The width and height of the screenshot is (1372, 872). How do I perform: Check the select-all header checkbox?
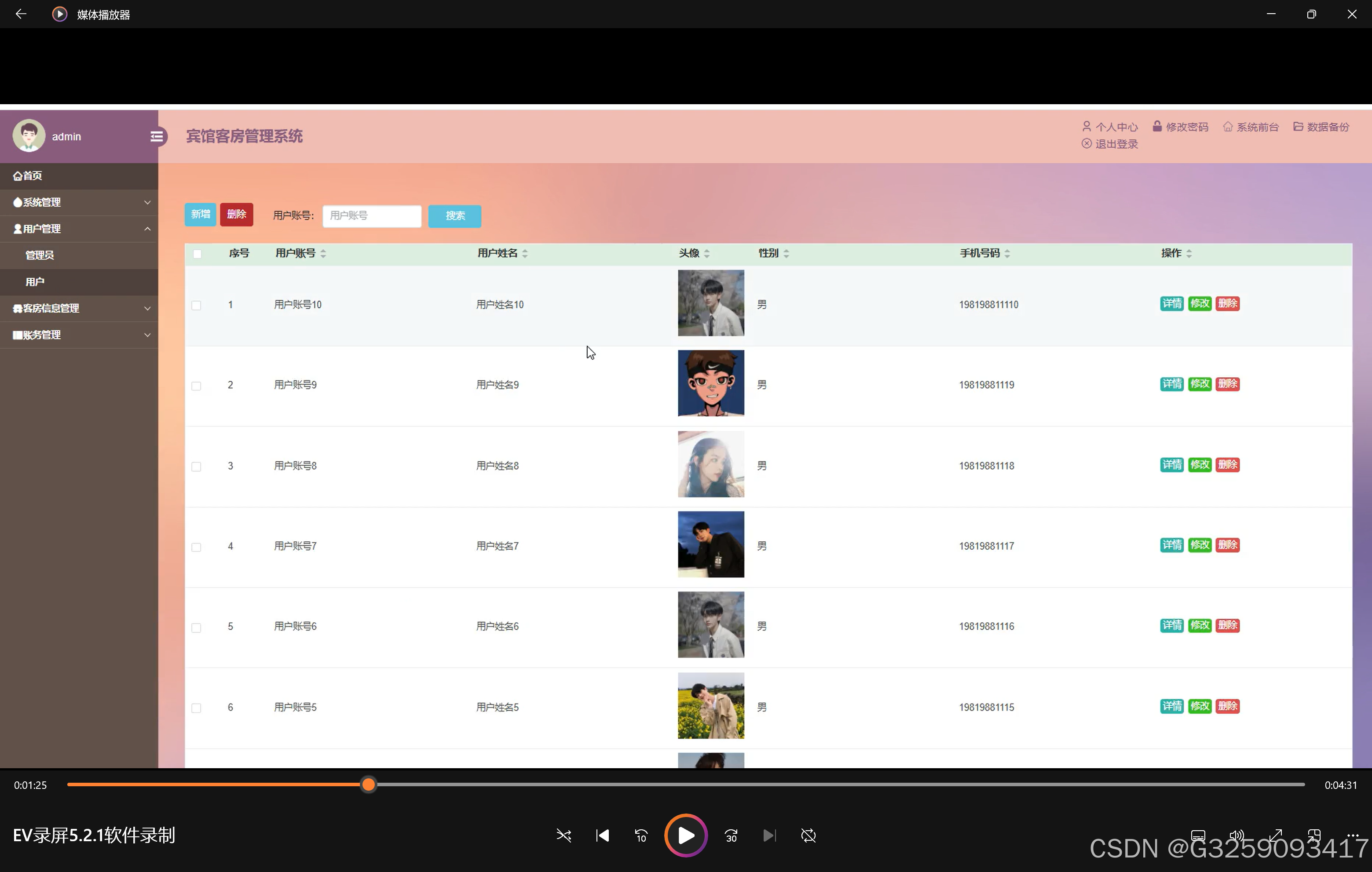click(x=197, y=254)
